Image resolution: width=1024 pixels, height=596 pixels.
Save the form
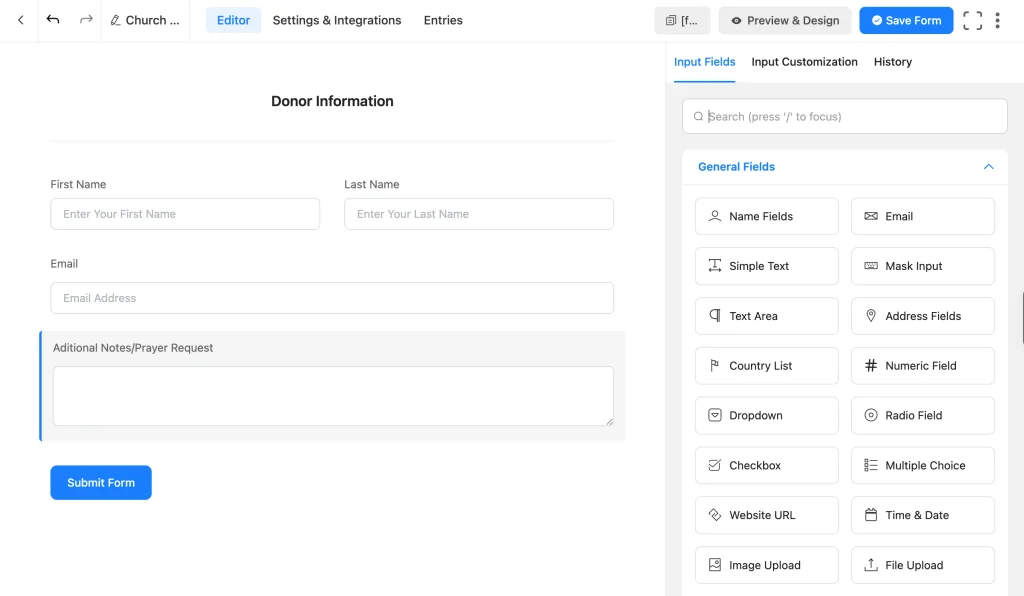click(x=906, y=20)
